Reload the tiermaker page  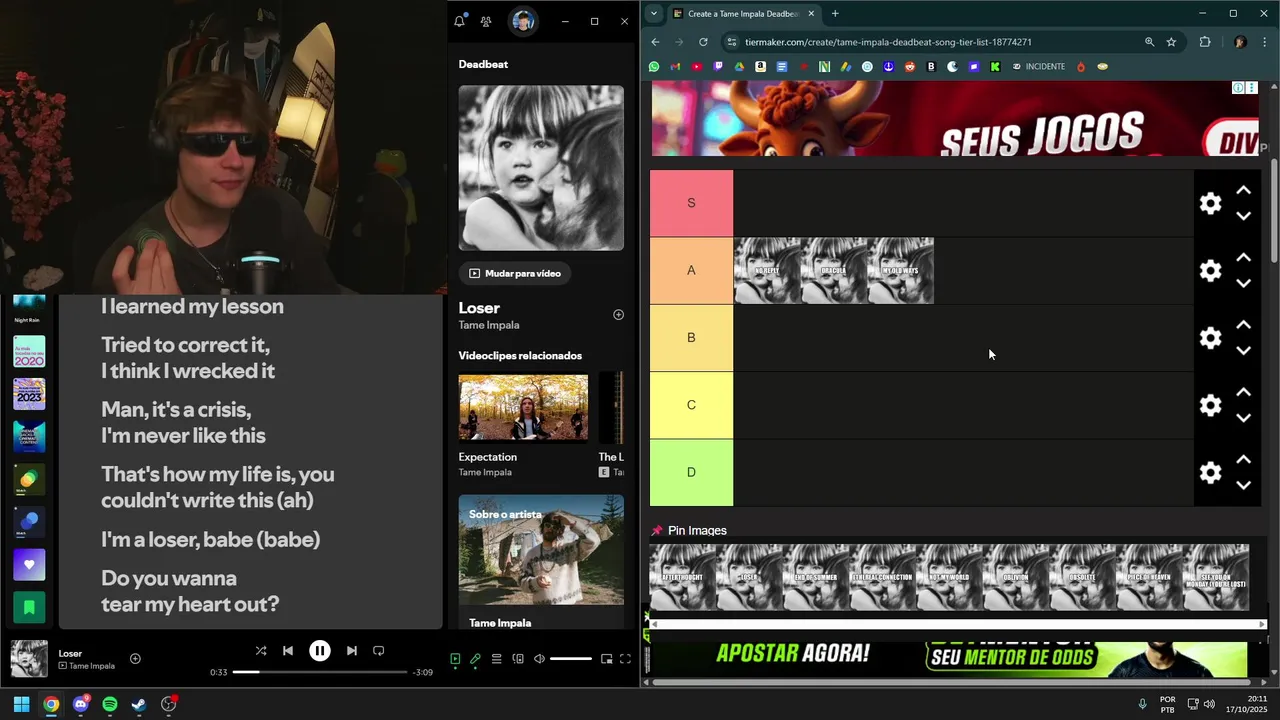pyautogui.click(x=703, y=42)
